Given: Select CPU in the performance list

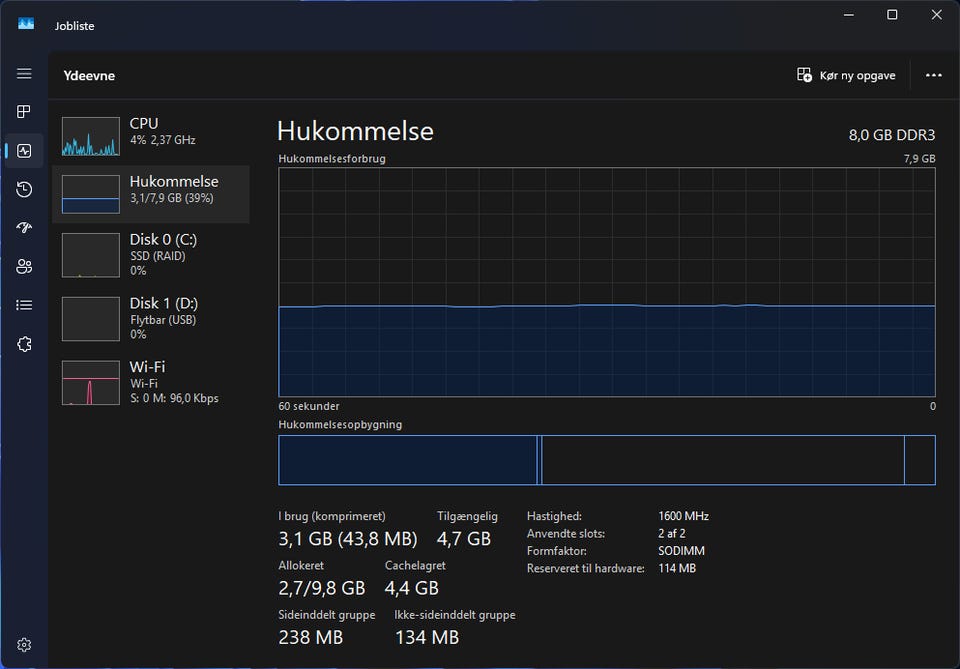Looking at the screenshot, I should pyautogui.click(x=150, y=136).
